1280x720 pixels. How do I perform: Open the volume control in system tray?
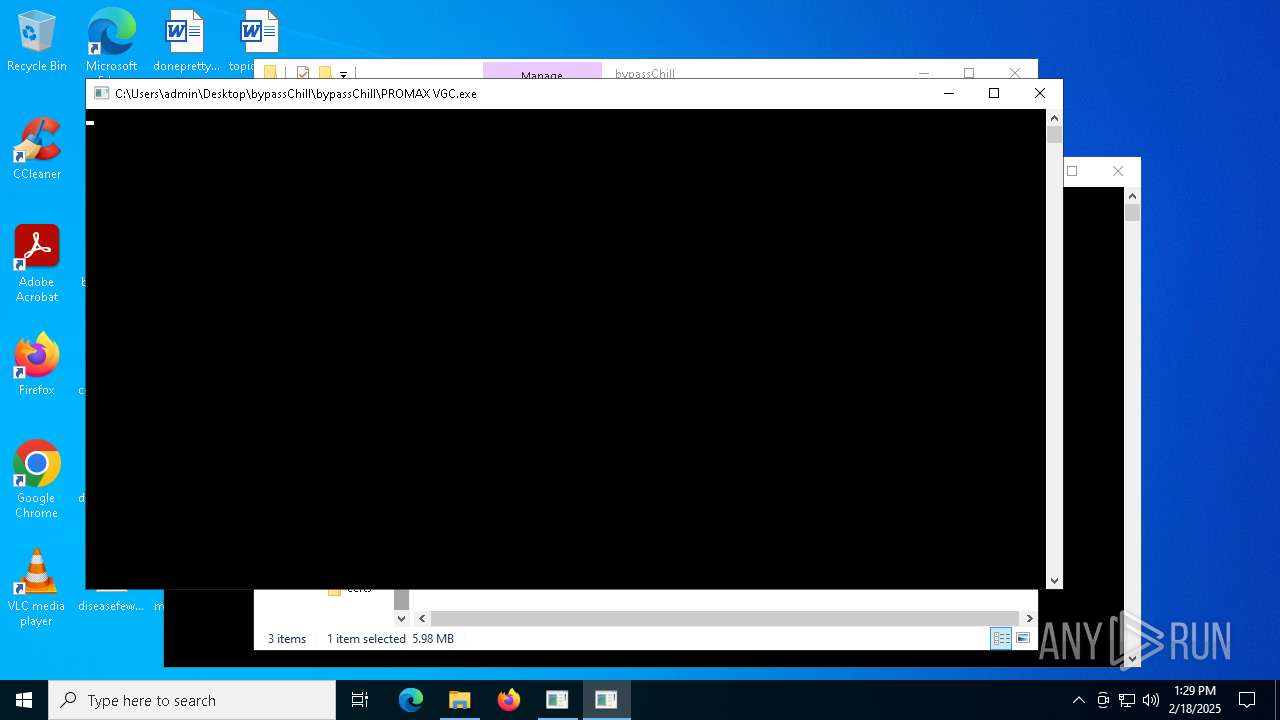(1151, 700)
